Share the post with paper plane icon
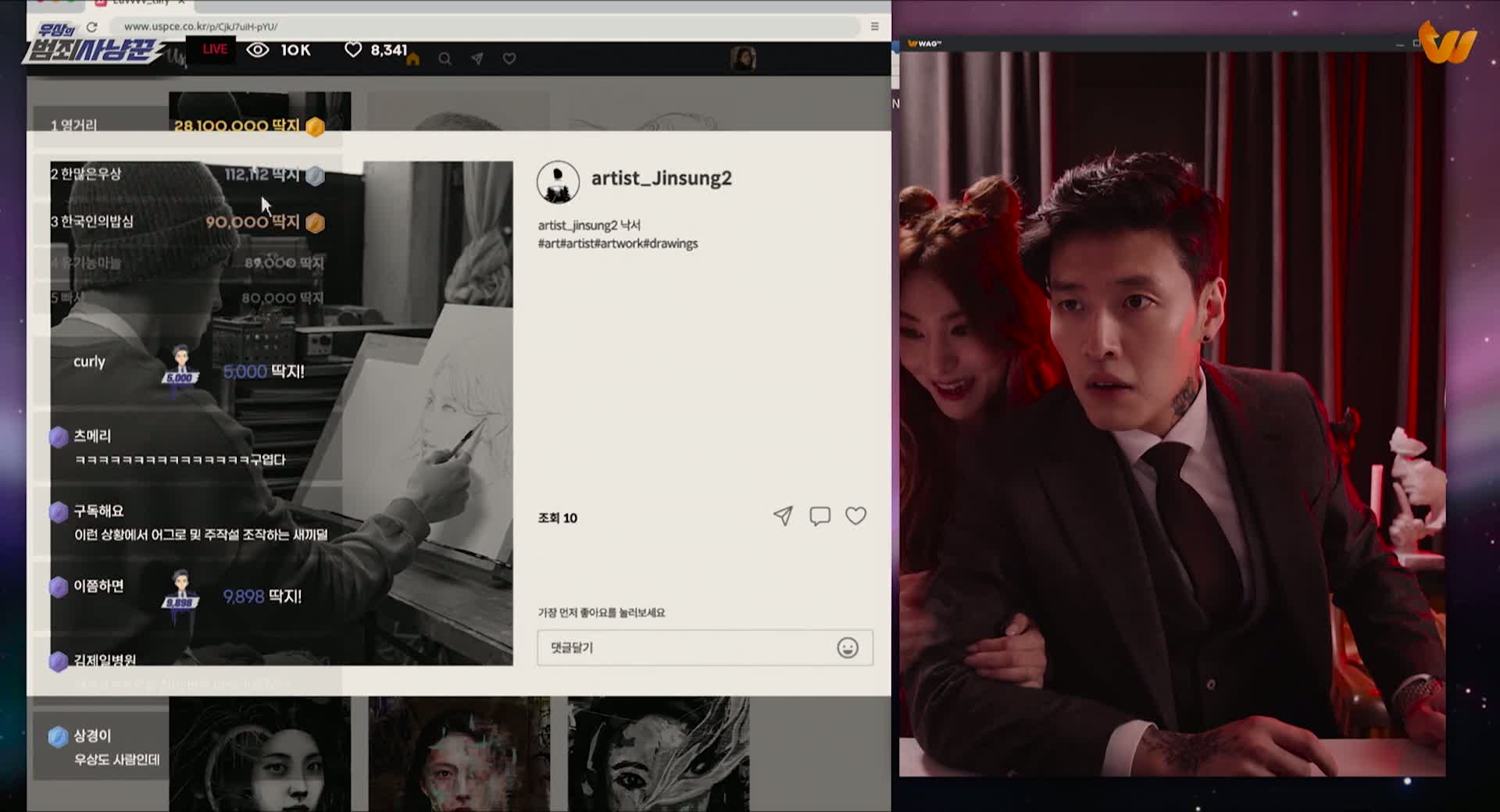The height and width of the screenshot is (812, 1500). tap(783, 516)
